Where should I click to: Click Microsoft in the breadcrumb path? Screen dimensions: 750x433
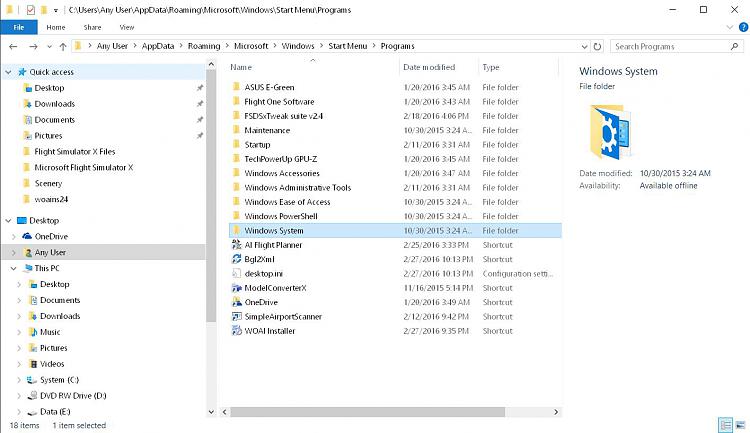click(x=251, y=46)
